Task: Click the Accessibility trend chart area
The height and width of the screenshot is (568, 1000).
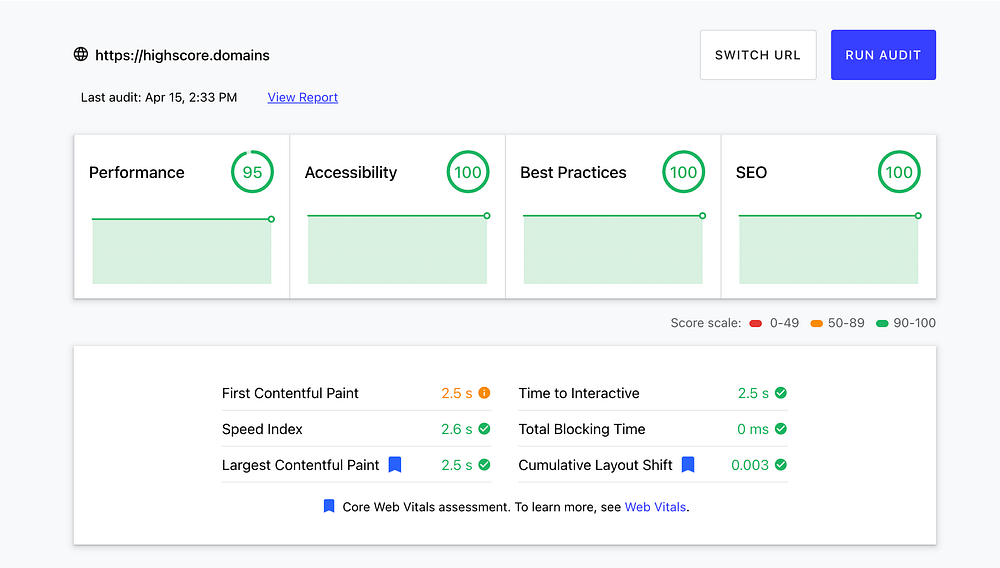Action: point(397,250)
